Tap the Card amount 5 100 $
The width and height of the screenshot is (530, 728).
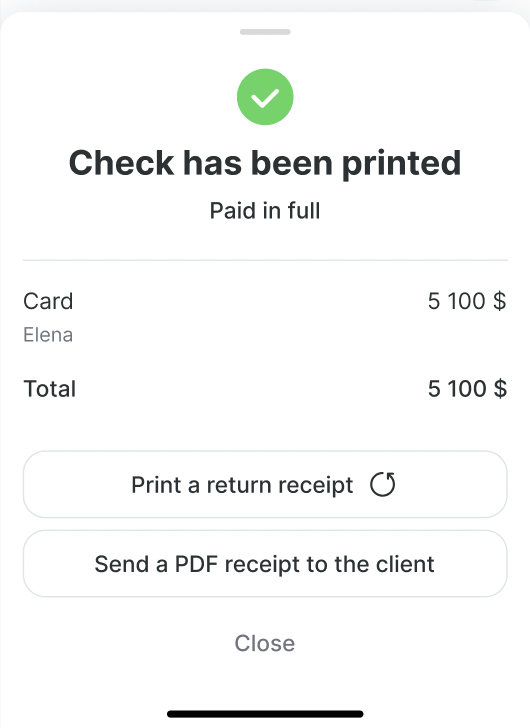click(467, 301)
